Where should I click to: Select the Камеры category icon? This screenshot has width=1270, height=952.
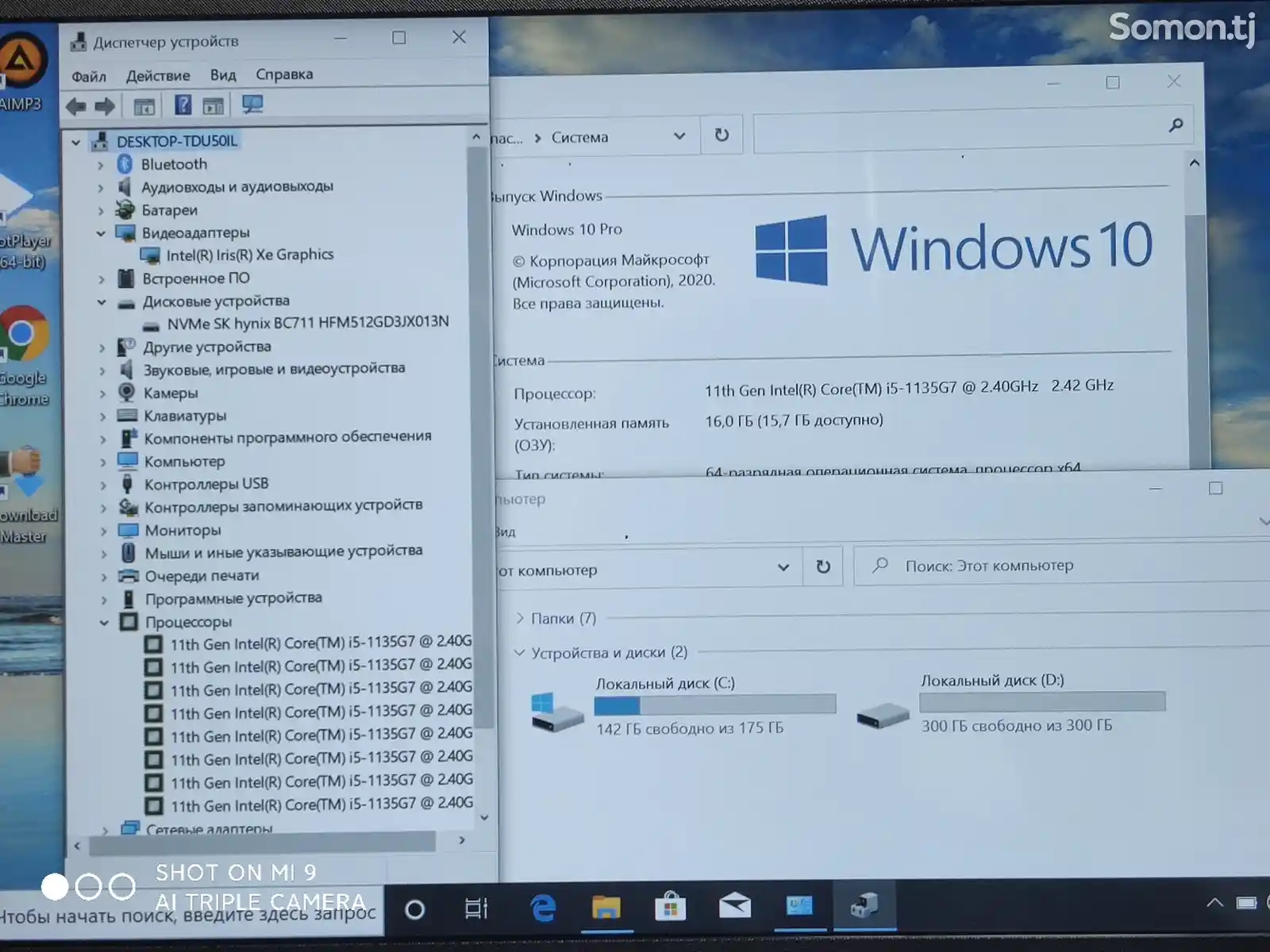click(126, 392)
